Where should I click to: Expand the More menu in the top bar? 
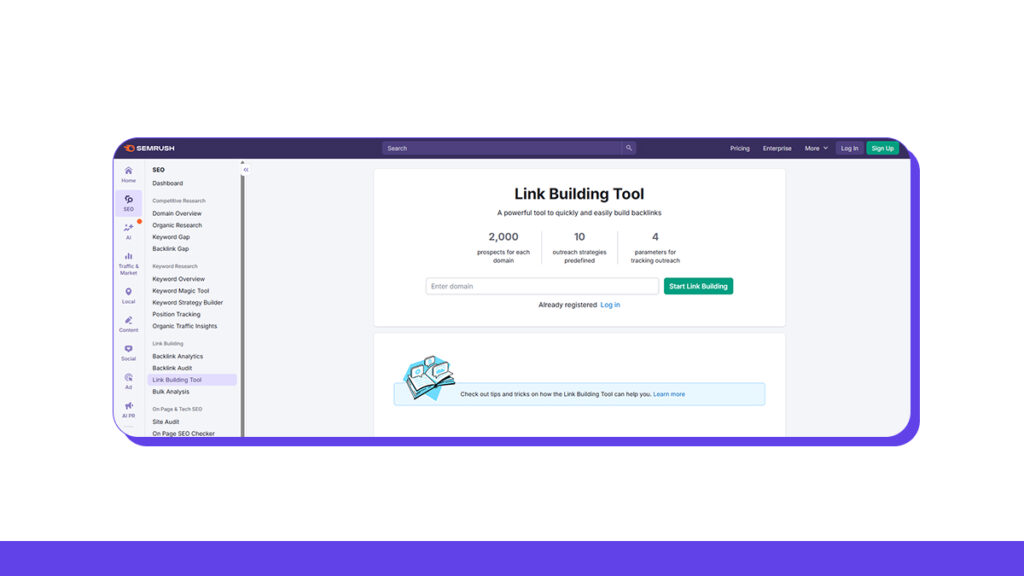click(815, 147)
